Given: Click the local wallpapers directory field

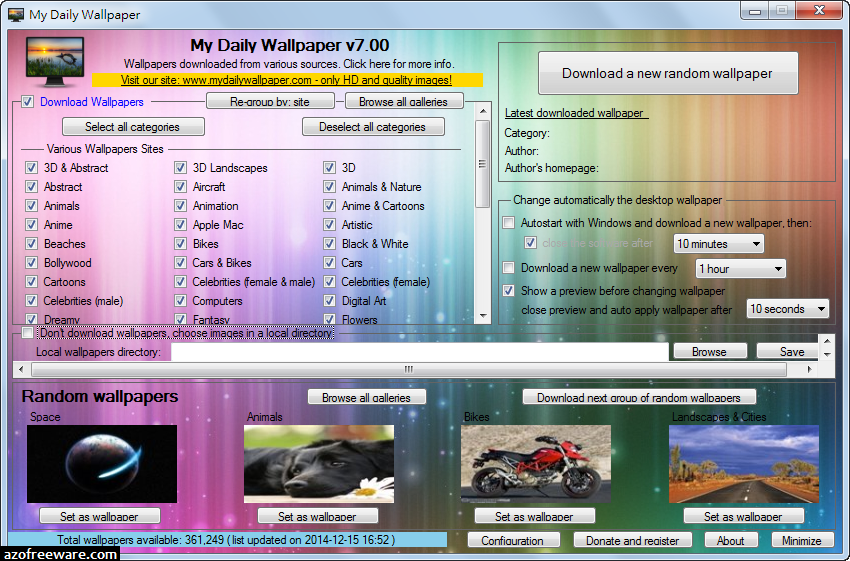Looking at the screenshot, I should click(419, 352).
